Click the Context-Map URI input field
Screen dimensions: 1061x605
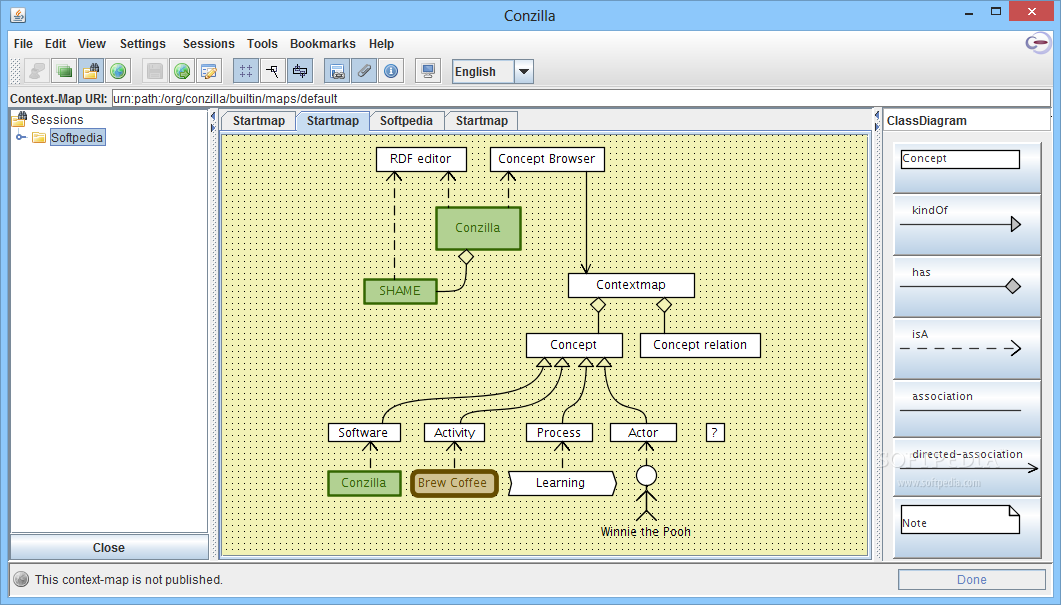click(x=581, y=98)
